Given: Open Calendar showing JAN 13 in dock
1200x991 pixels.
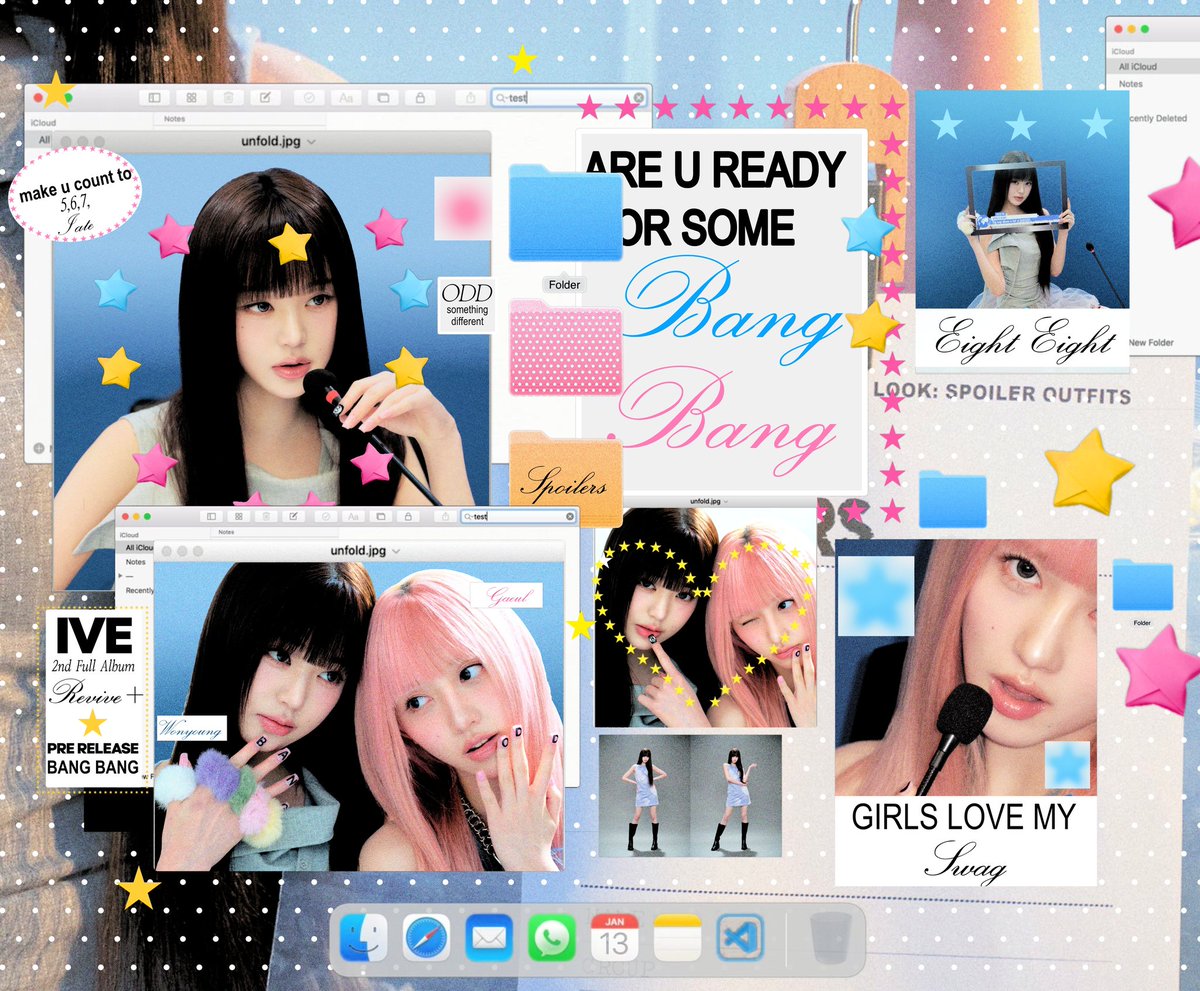Looking at the screenshot, I should pos(615,939).
